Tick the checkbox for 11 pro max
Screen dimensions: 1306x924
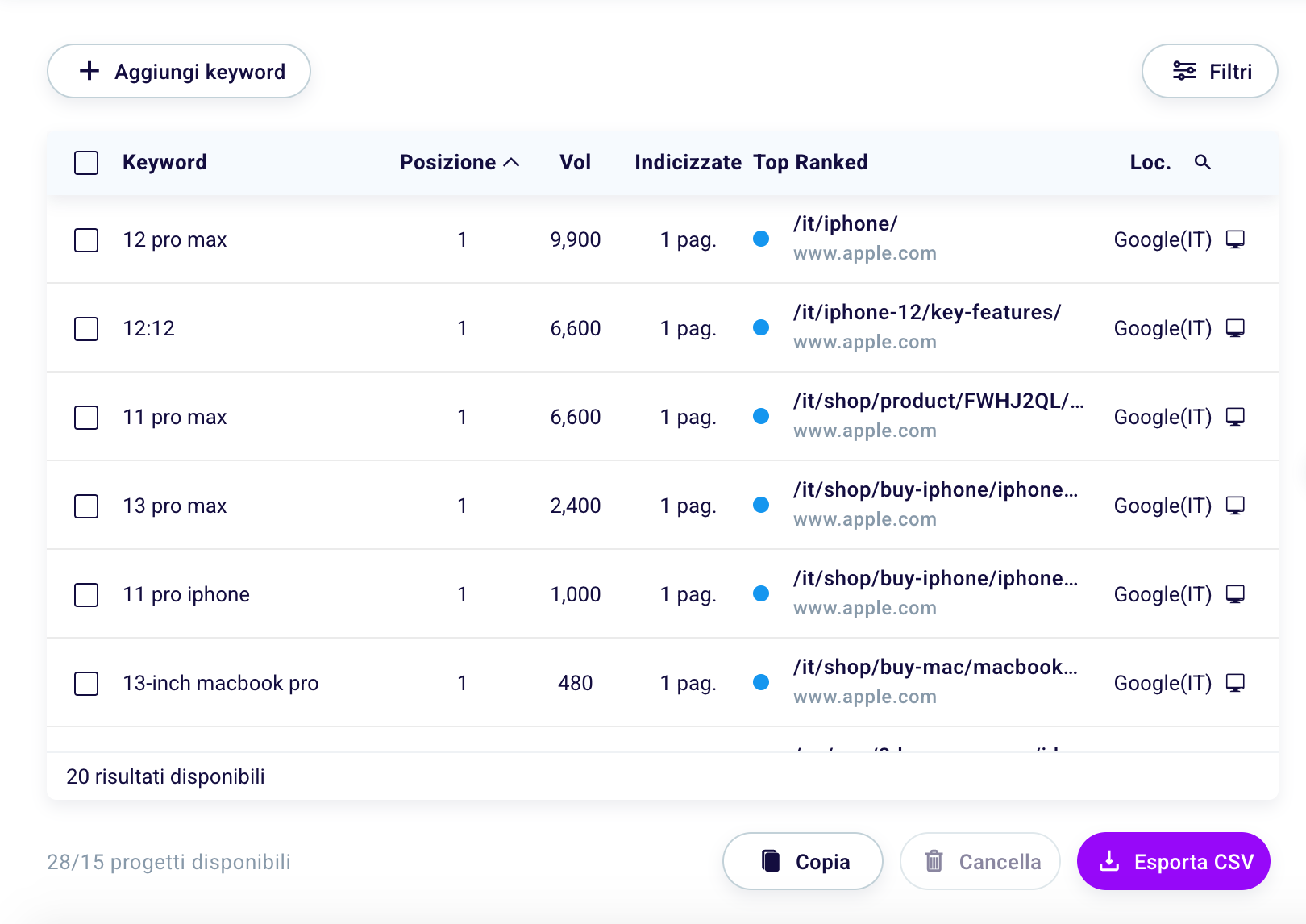point(86,418)
